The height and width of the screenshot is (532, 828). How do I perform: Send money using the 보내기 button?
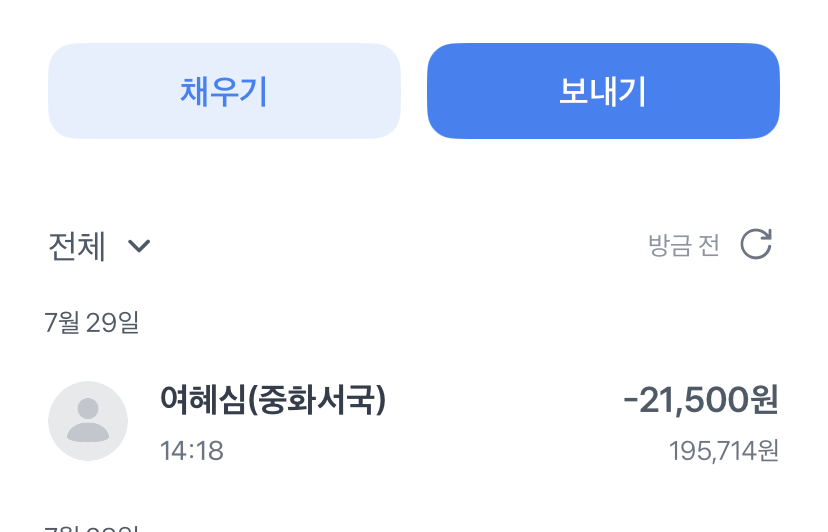tap(603, 91)
